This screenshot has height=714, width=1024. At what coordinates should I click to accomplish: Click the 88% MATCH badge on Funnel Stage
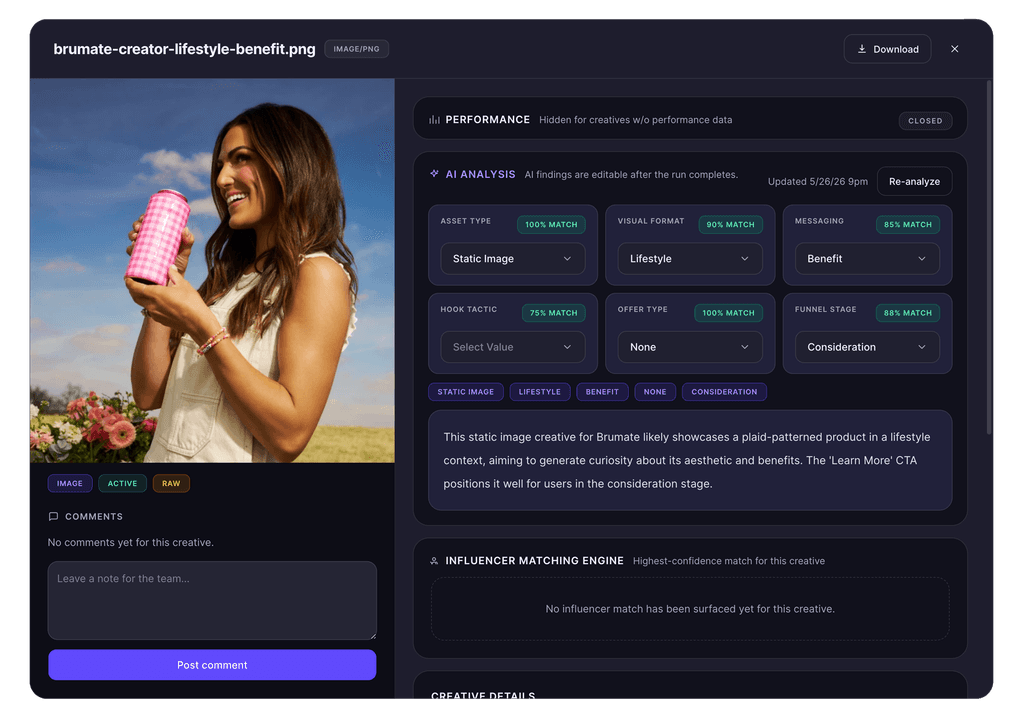(908, 313)
